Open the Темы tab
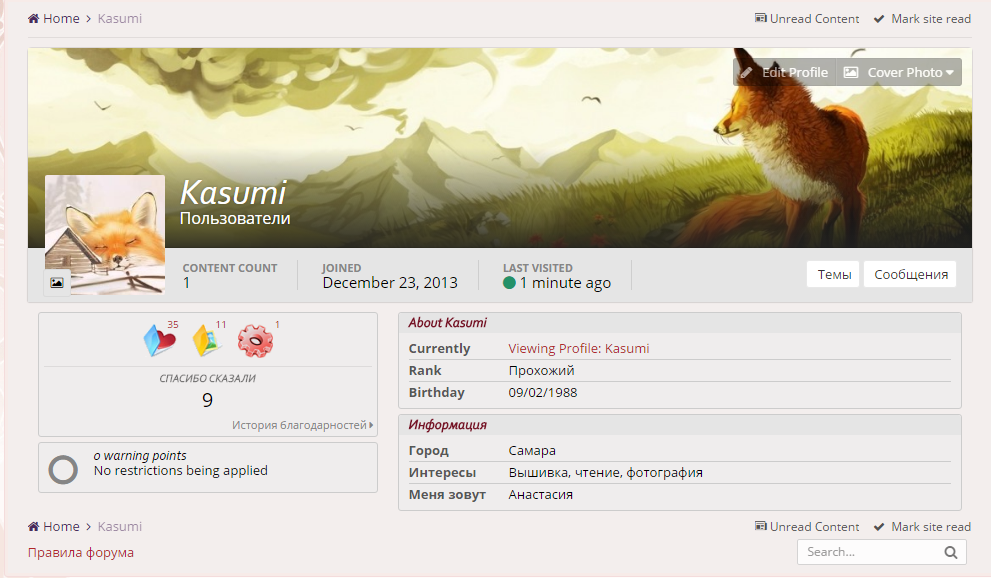Viewport: 991px width, 578px height. (834, 274)
